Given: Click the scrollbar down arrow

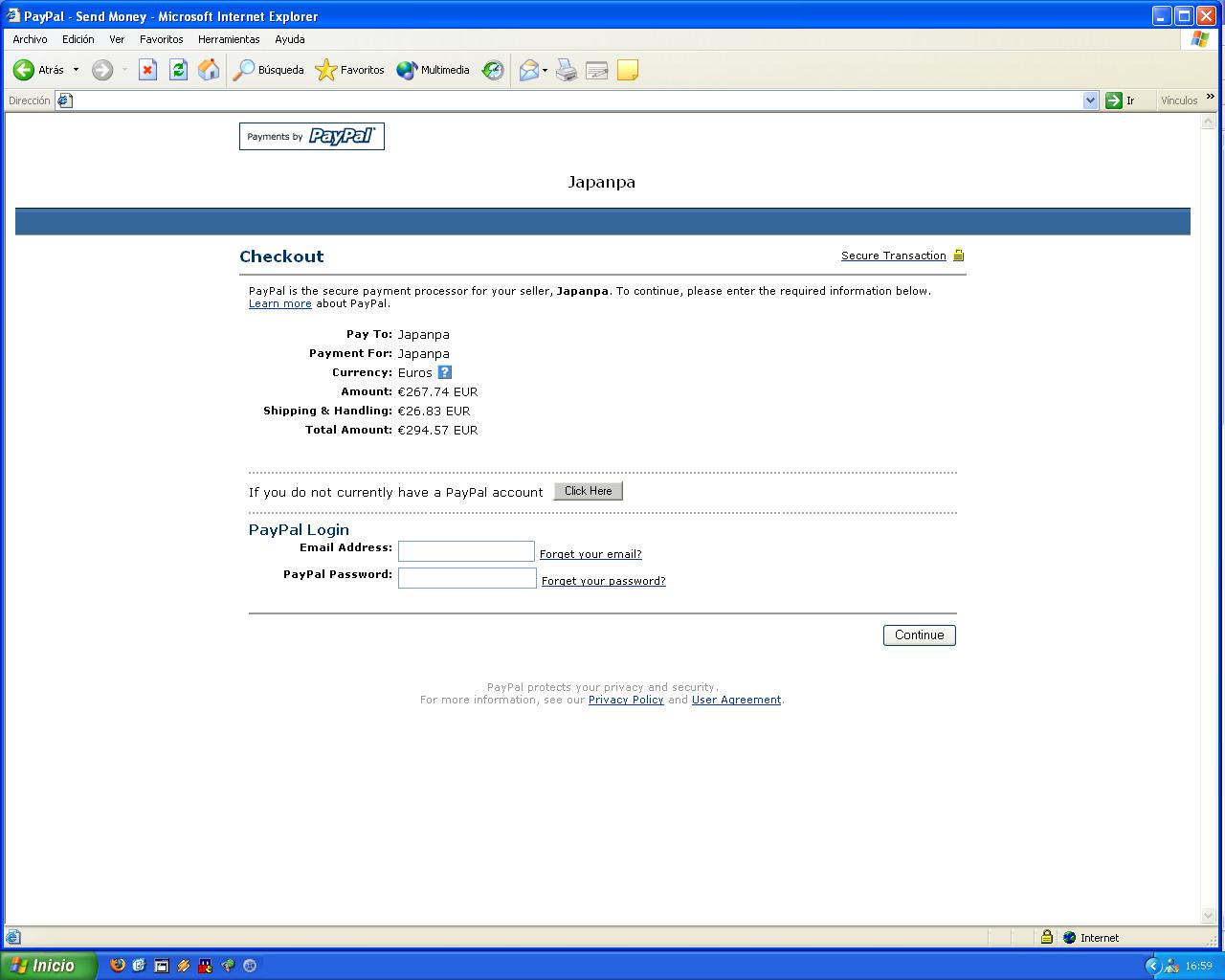Looking at the screenshot, I should (1208, 916).
